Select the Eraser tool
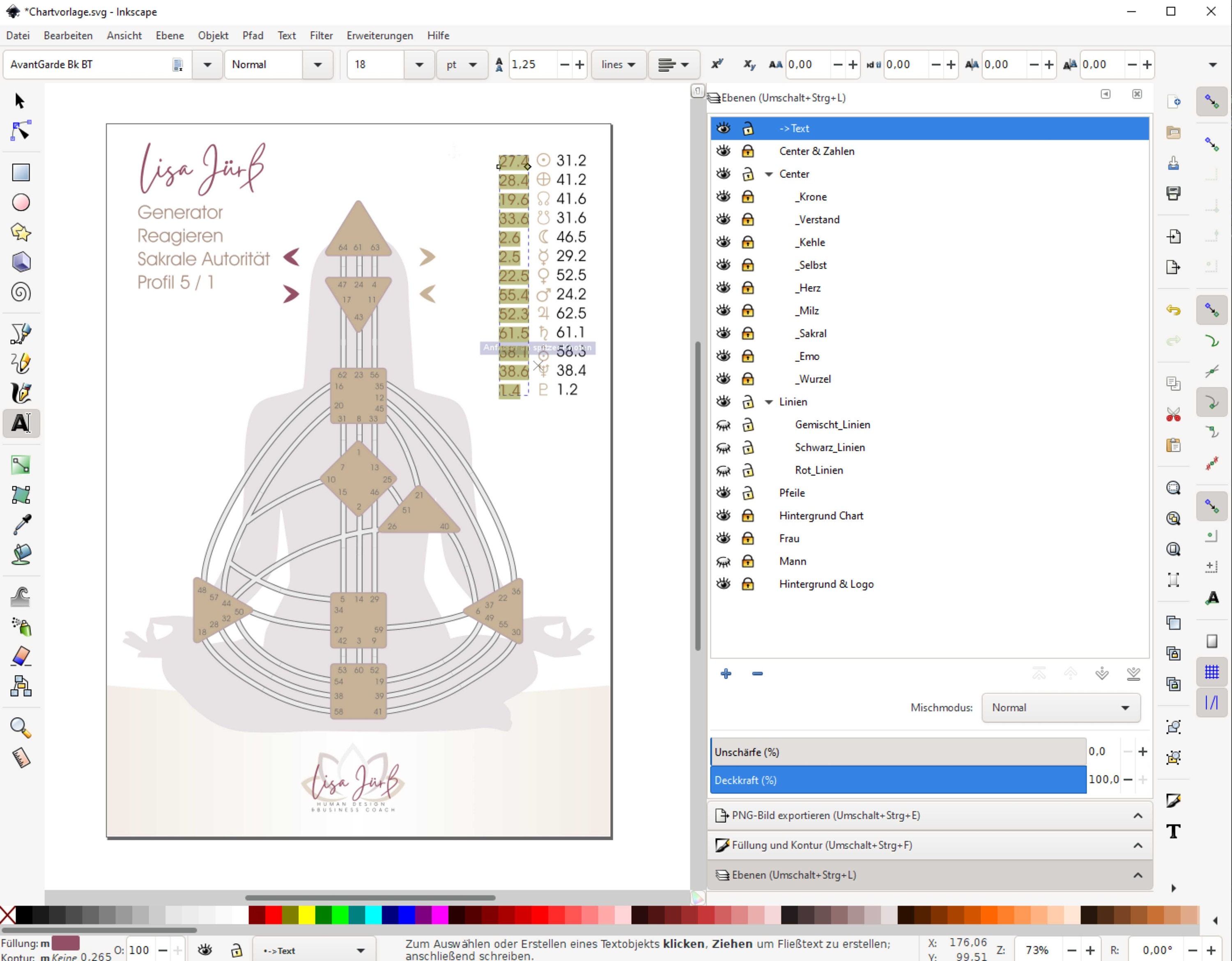 (21, 656)
